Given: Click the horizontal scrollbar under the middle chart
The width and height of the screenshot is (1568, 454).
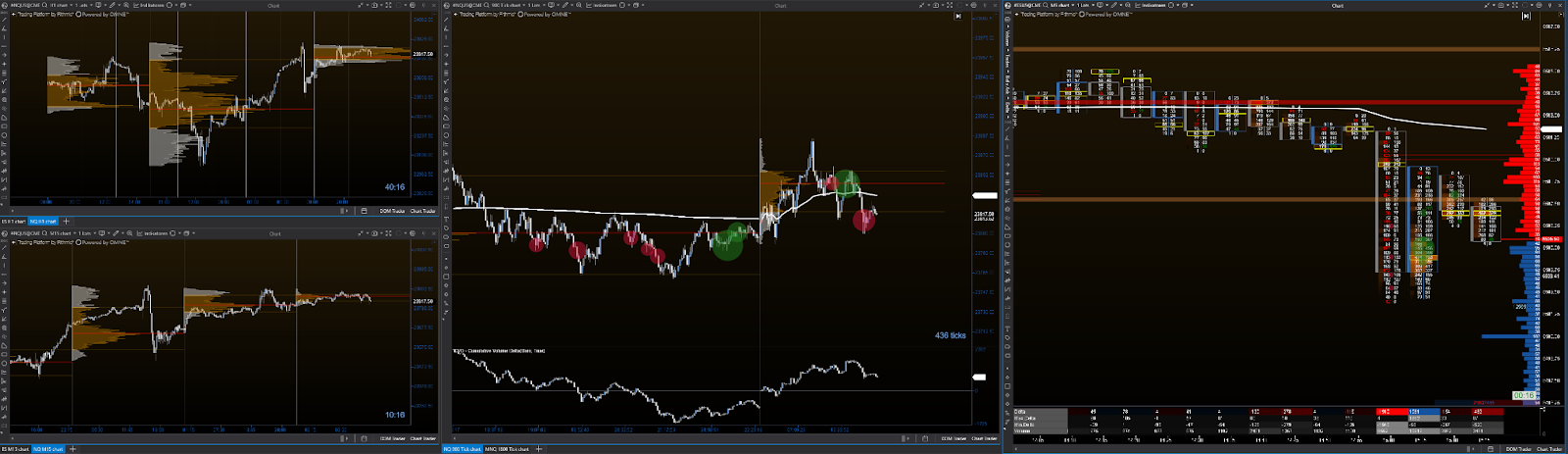Looking at the screenshot, I should (686, 438).
